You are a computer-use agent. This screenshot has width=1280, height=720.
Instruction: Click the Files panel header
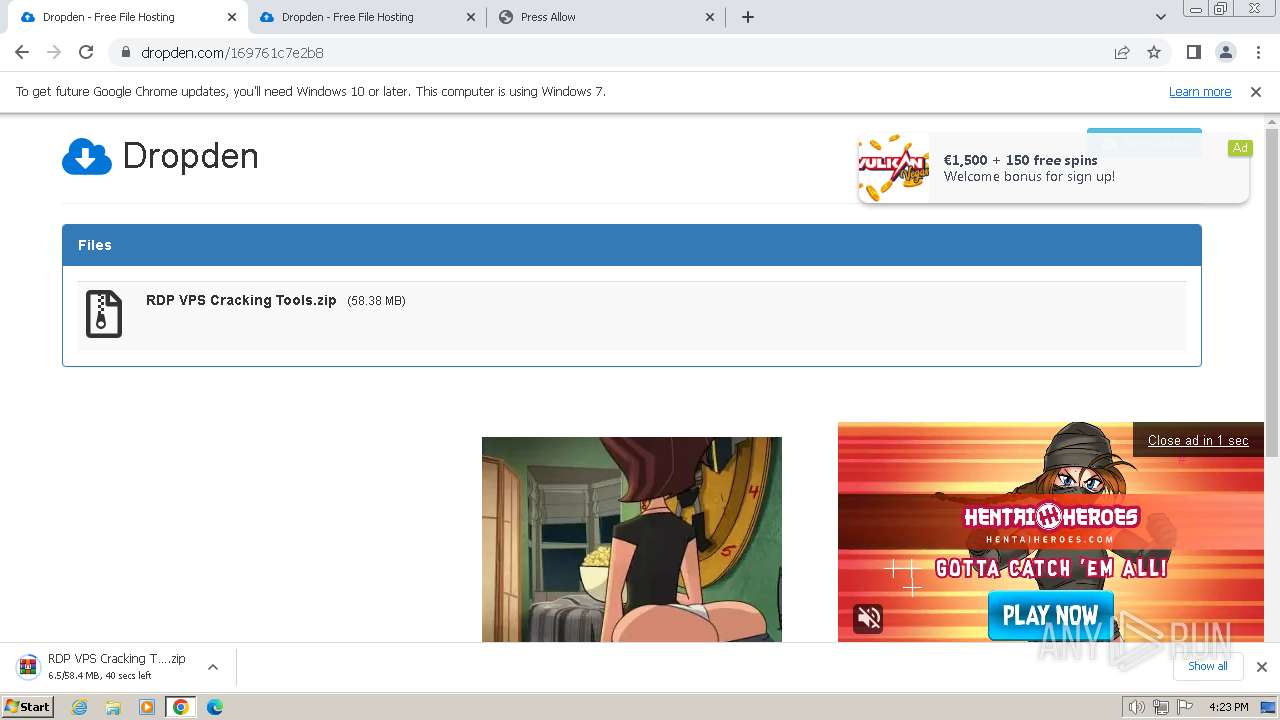pos(632,245)
